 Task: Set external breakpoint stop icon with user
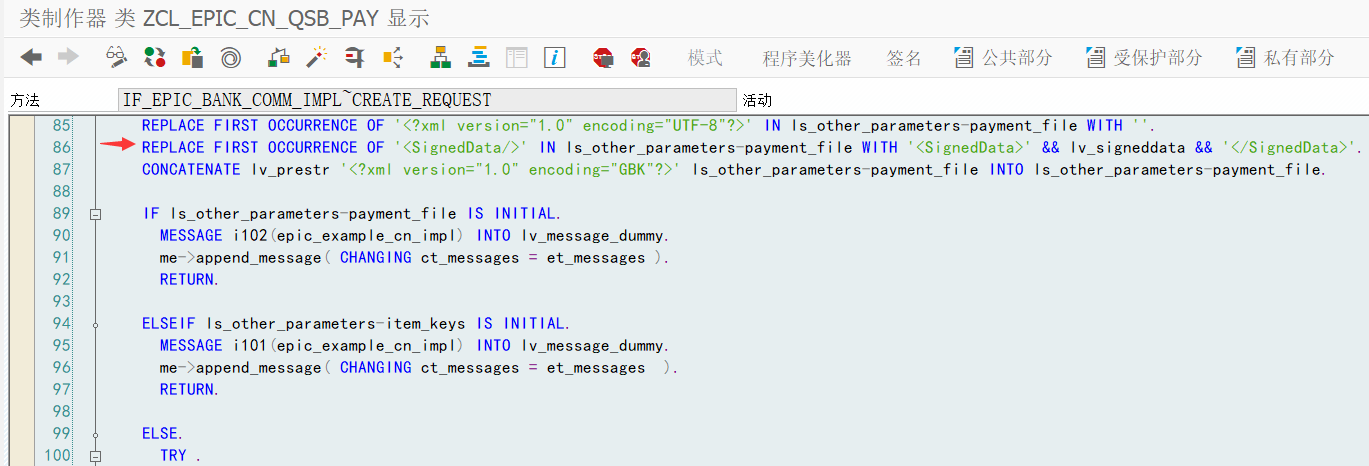click(641, 58)
